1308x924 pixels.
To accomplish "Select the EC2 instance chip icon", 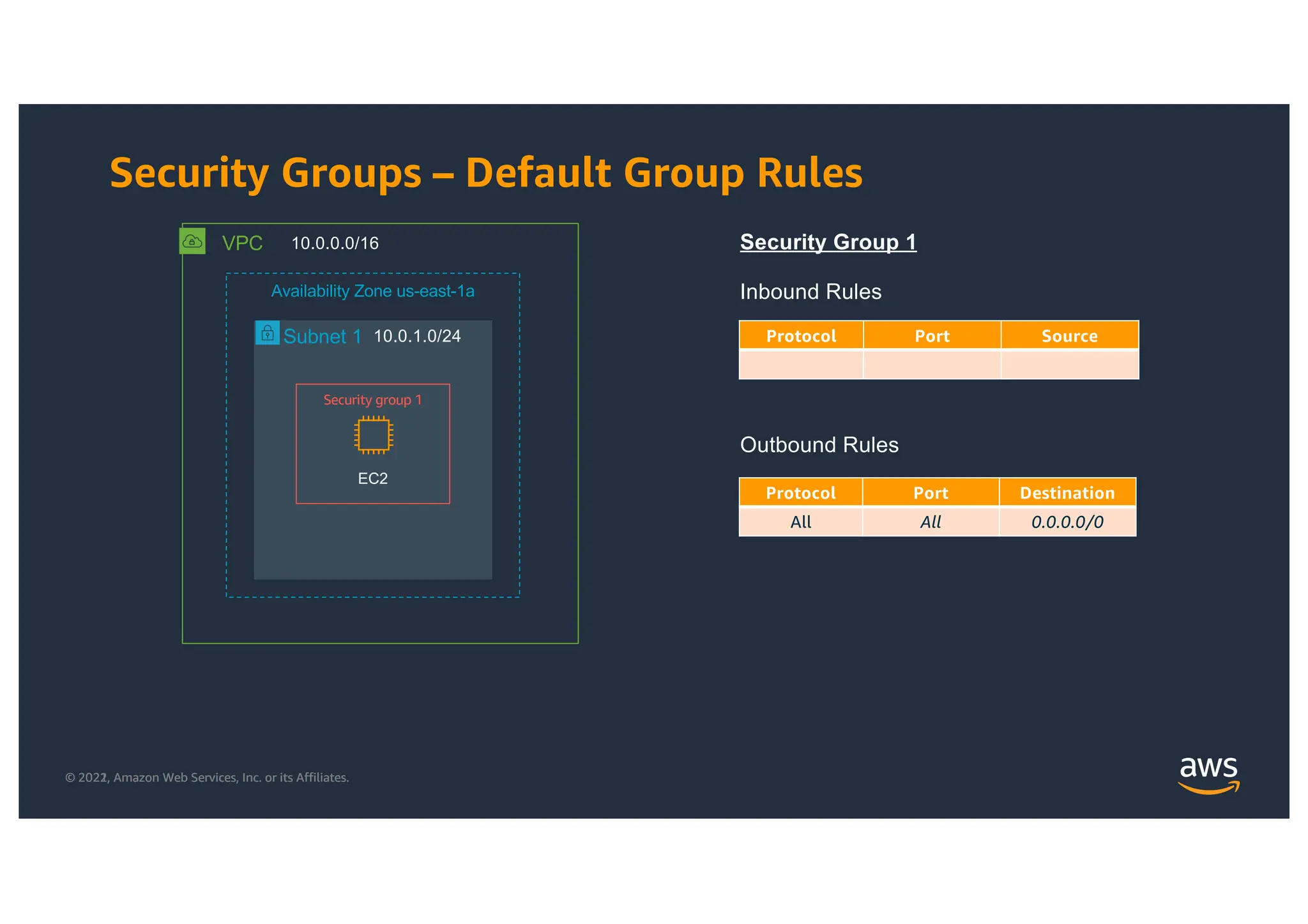I will tap(374, 435).
